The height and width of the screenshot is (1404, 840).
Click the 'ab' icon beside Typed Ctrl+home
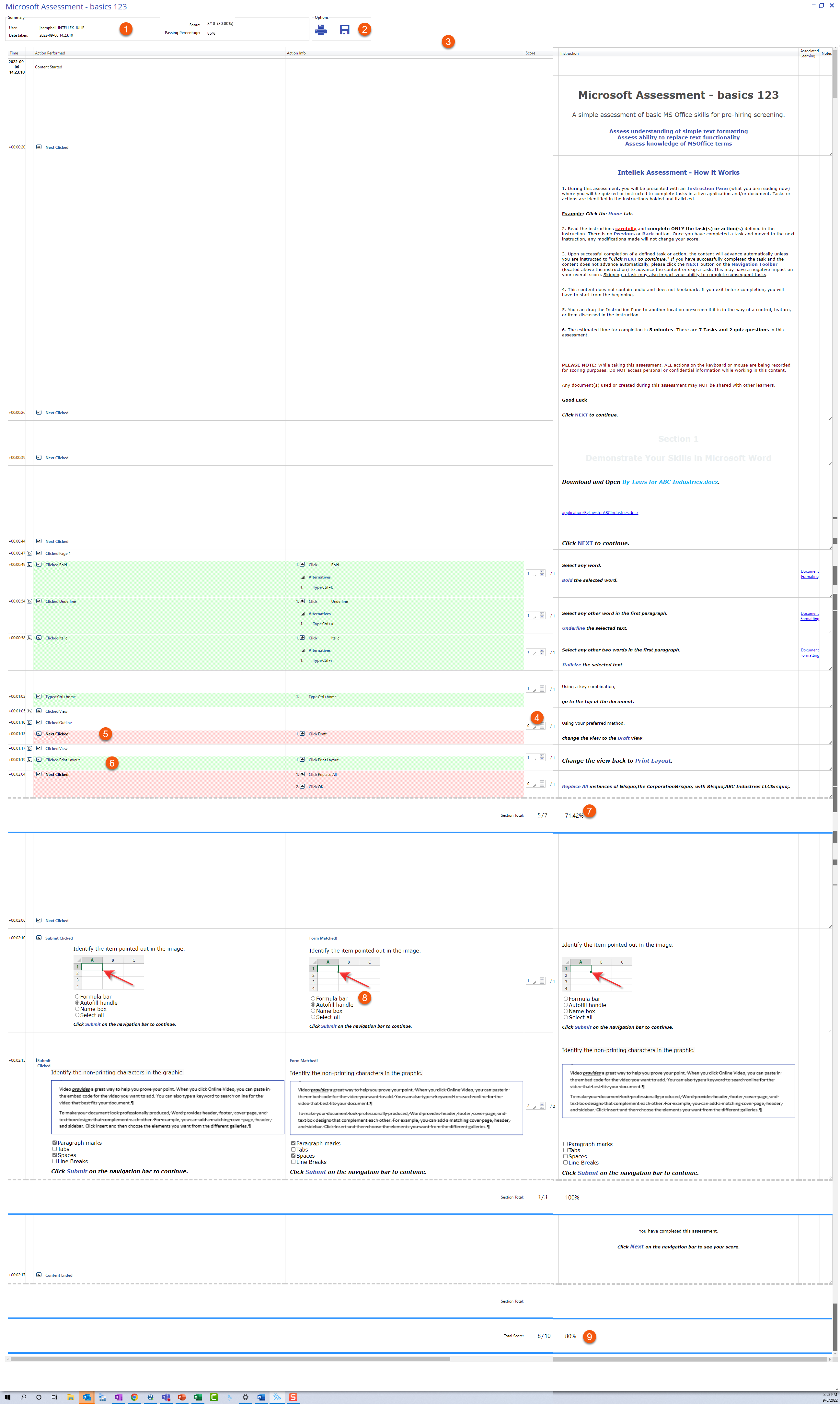pos(39,697)
